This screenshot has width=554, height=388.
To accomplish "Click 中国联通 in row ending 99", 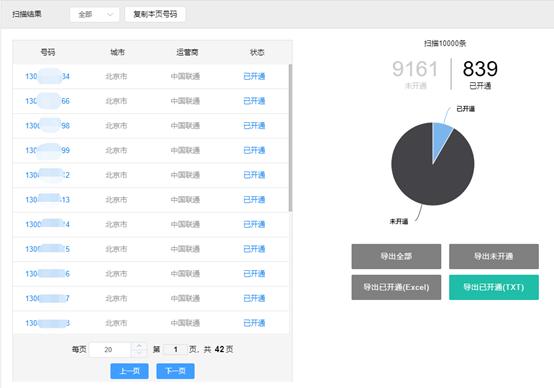I will (185, 150).
